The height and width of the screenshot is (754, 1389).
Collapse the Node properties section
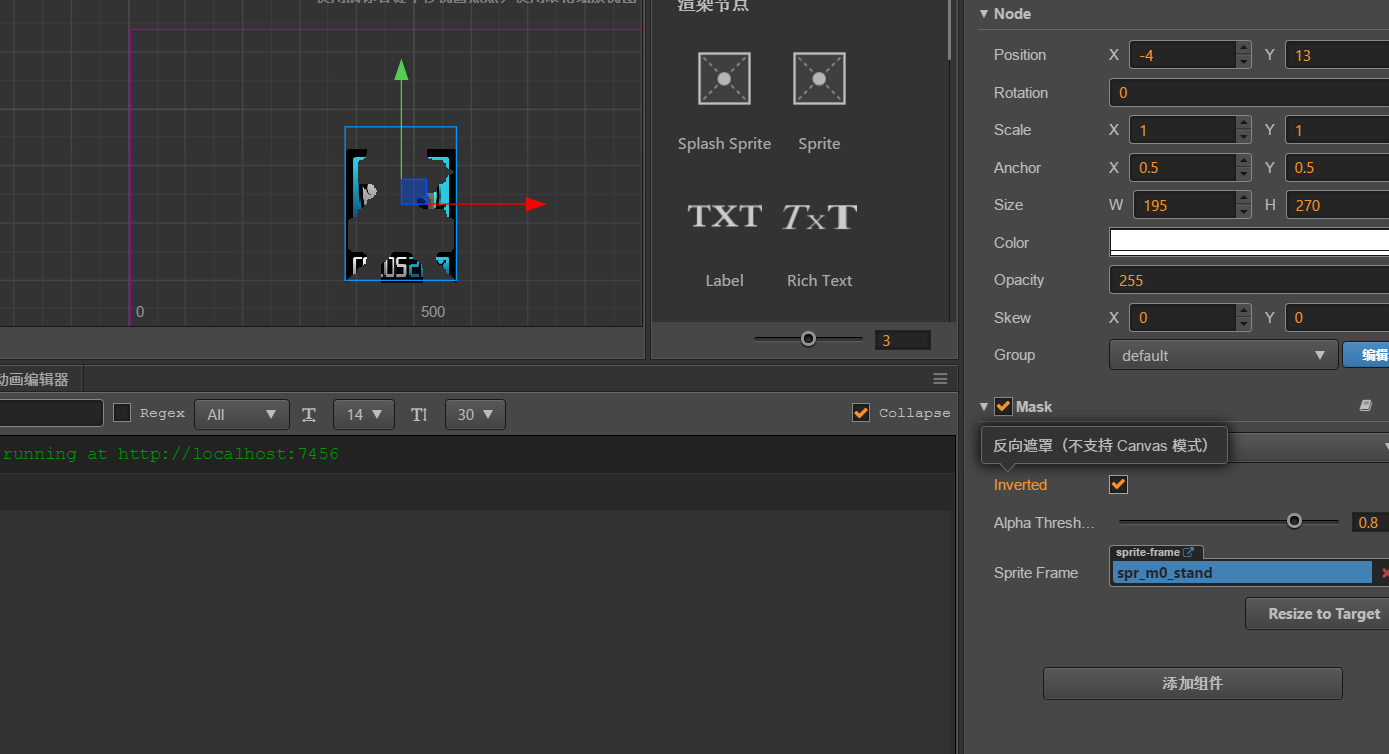click(x=984, y=13)
